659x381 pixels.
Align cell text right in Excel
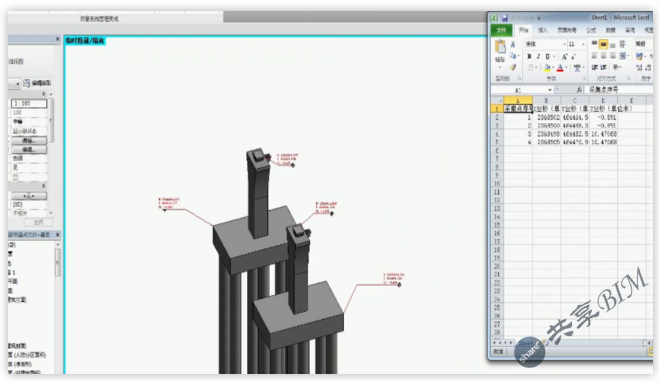(x=613, y=55)
